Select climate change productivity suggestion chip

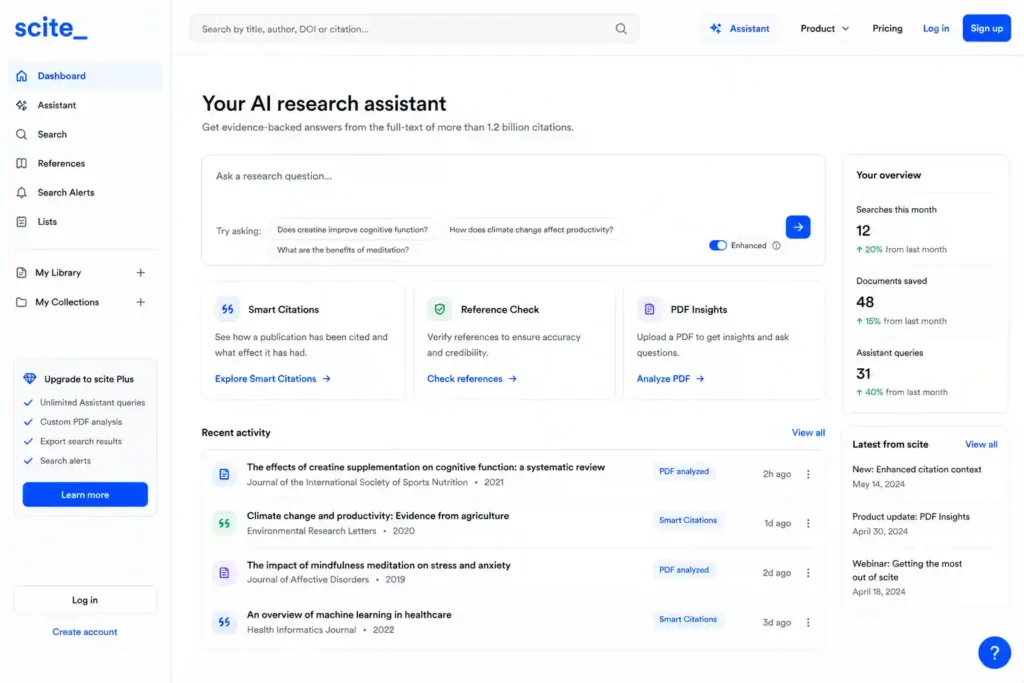[531, 230]
